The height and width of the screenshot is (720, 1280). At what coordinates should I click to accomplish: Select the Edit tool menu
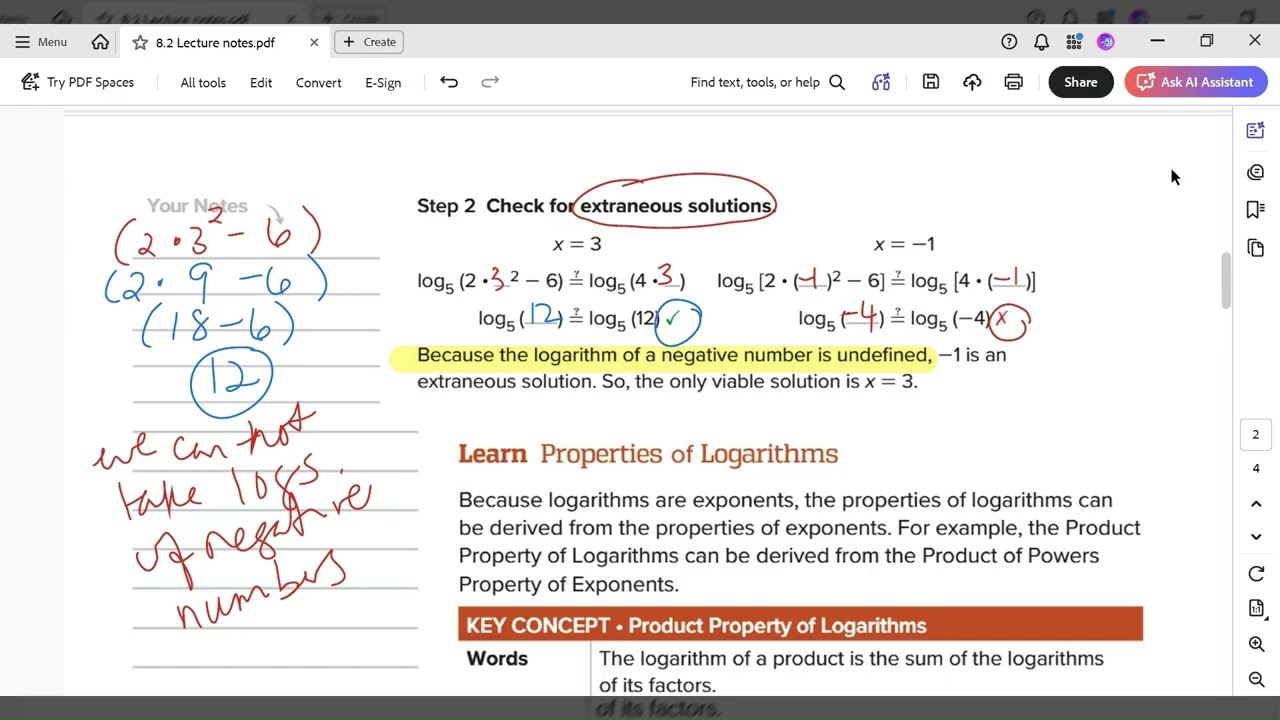(x=261, y=83)
